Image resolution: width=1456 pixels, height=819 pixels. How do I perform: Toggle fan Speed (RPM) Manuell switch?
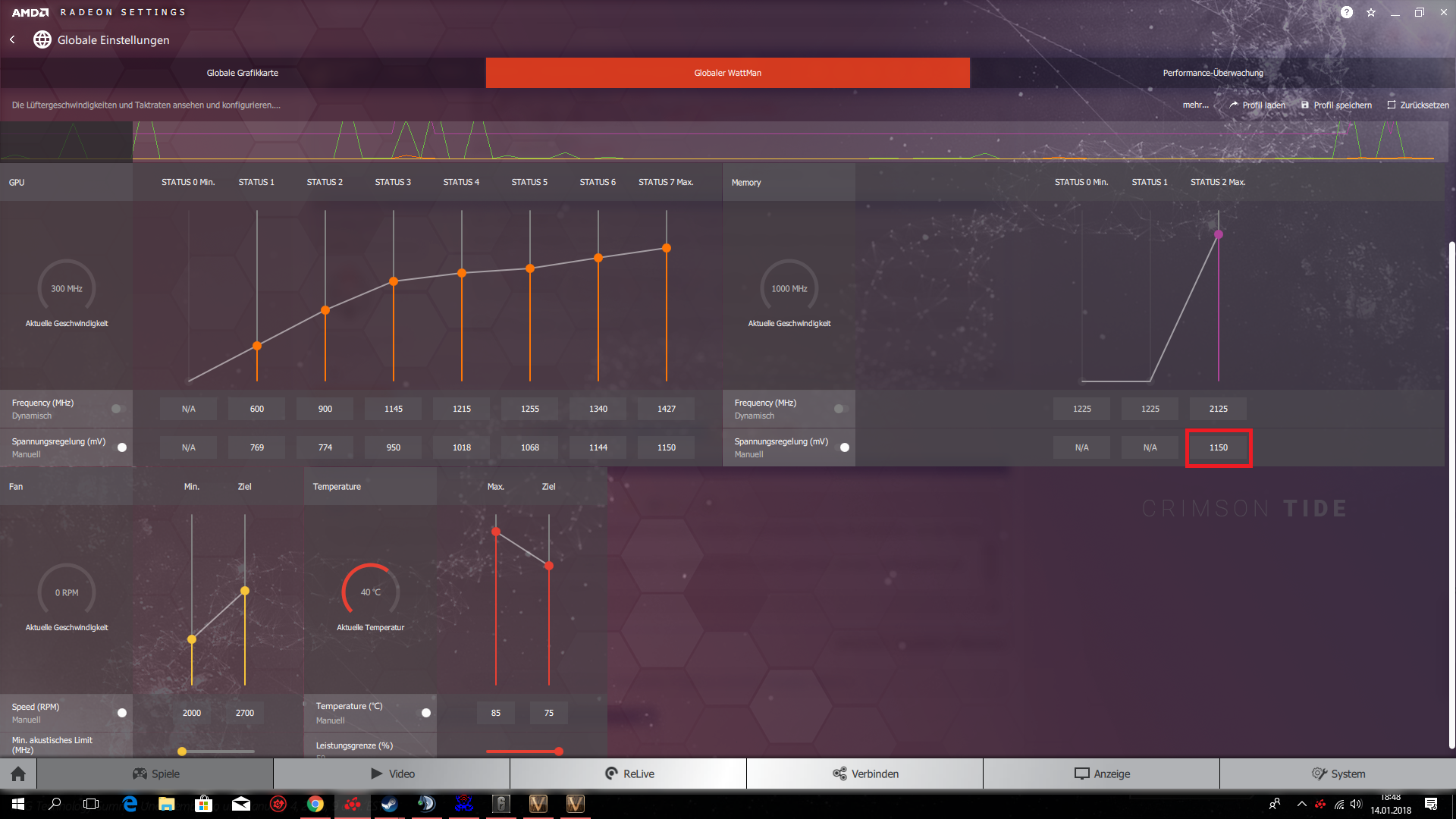click(122, 713)
